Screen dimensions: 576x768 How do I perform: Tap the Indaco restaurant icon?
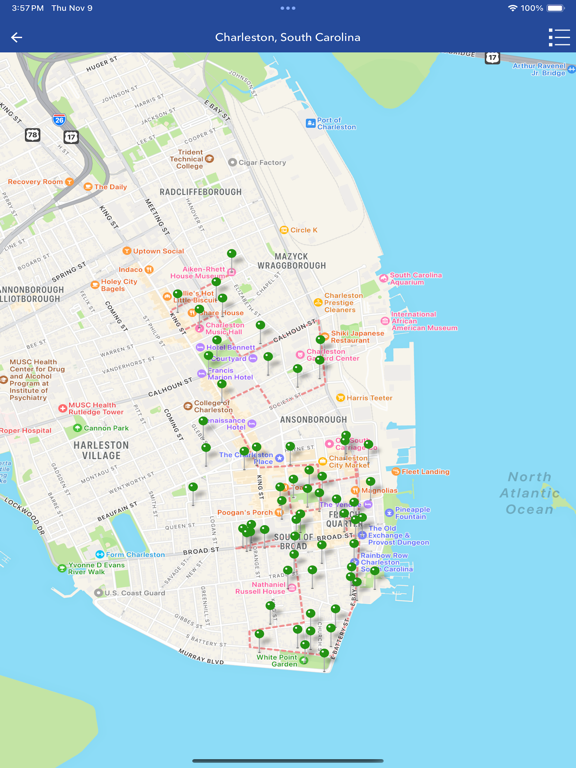[149, 269]
